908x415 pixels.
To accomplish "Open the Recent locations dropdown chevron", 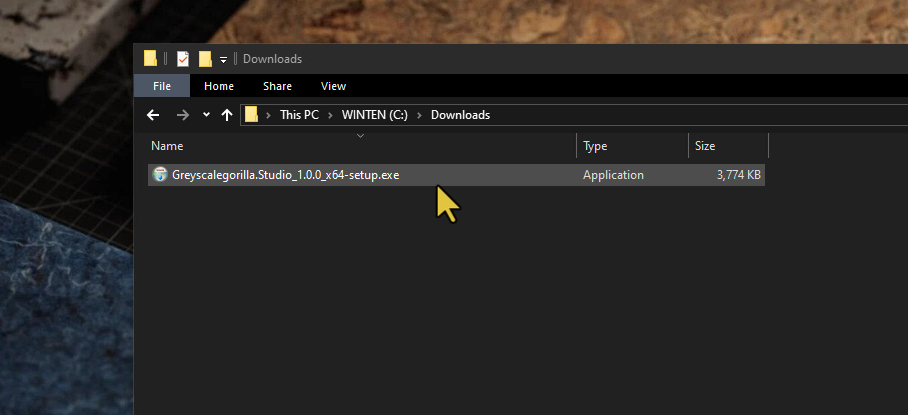I will [206, 115].
